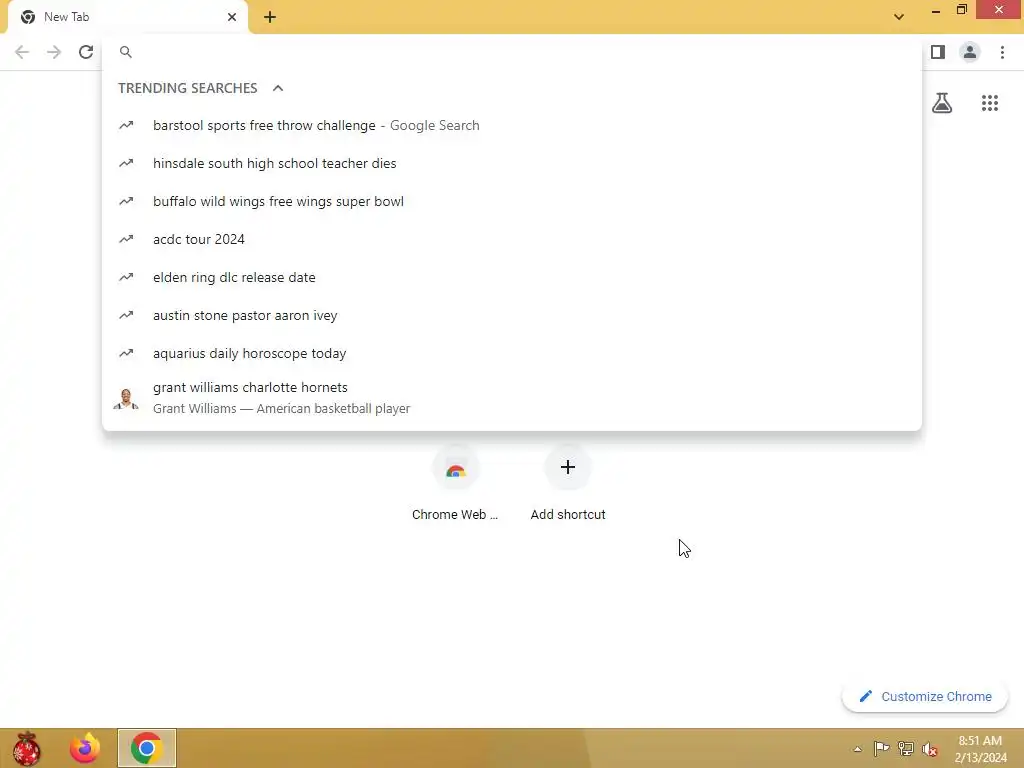The width and height of the screenshot is (1024, 768).
Task: Open the Google apps grid
Action: 990,103
